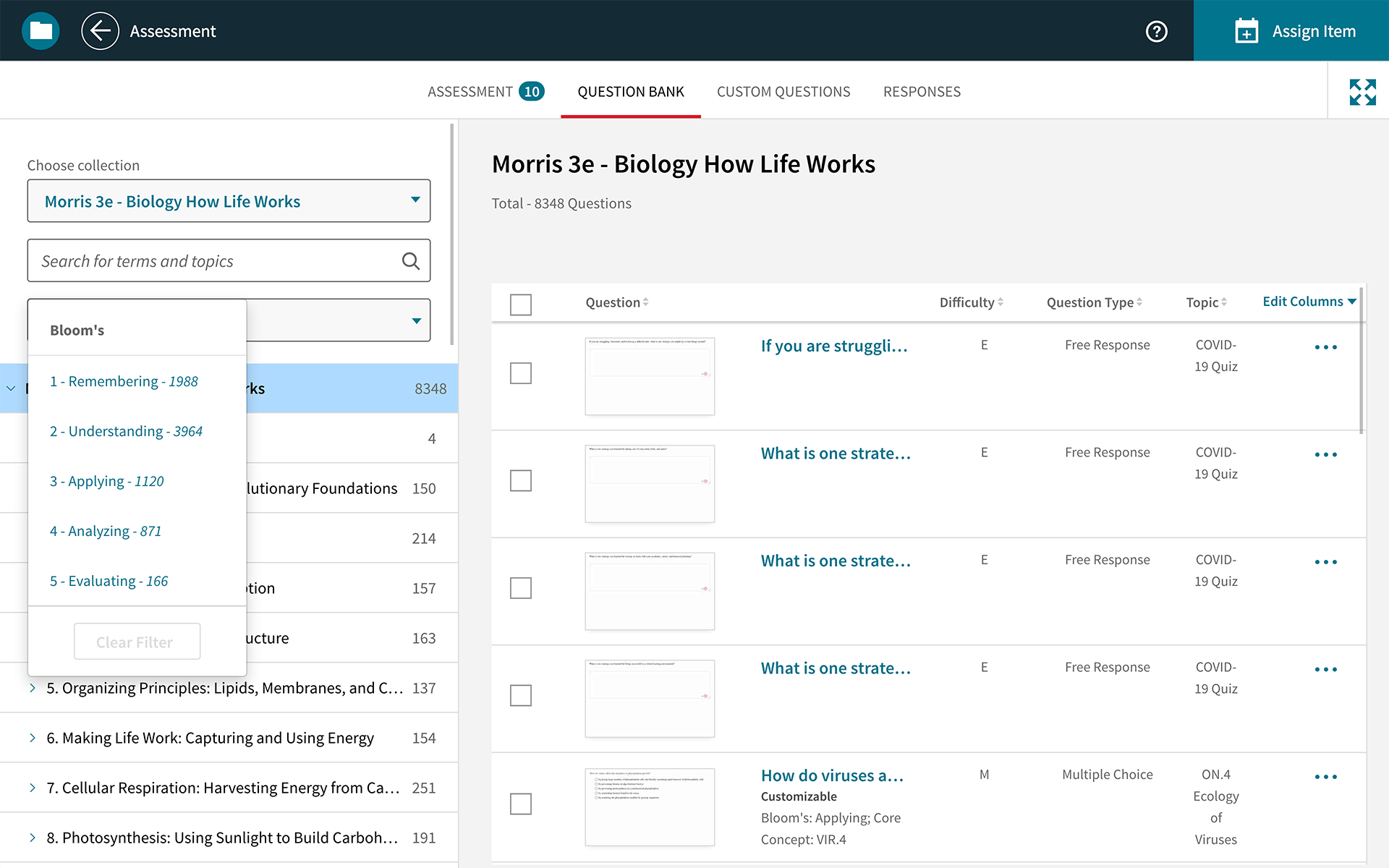Click Custom Questions menu item

784,91
